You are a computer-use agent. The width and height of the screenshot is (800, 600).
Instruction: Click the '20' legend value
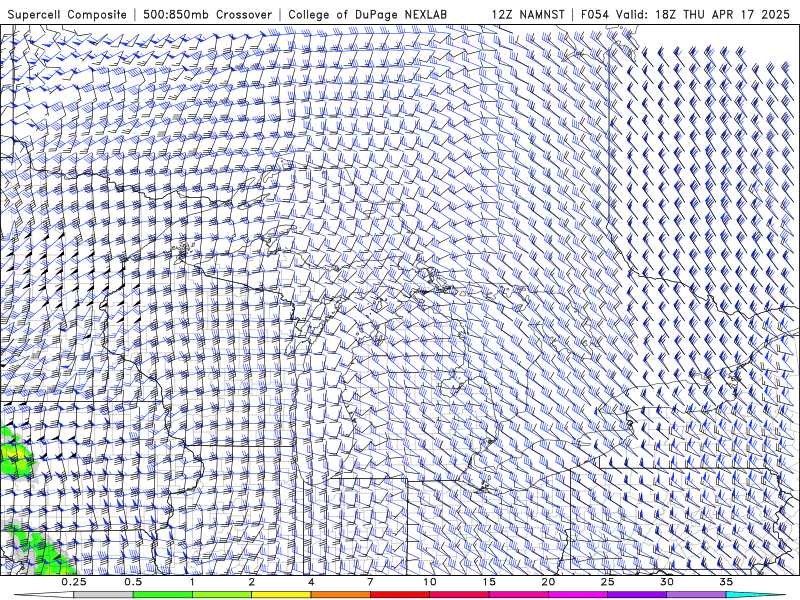(548, 582)
